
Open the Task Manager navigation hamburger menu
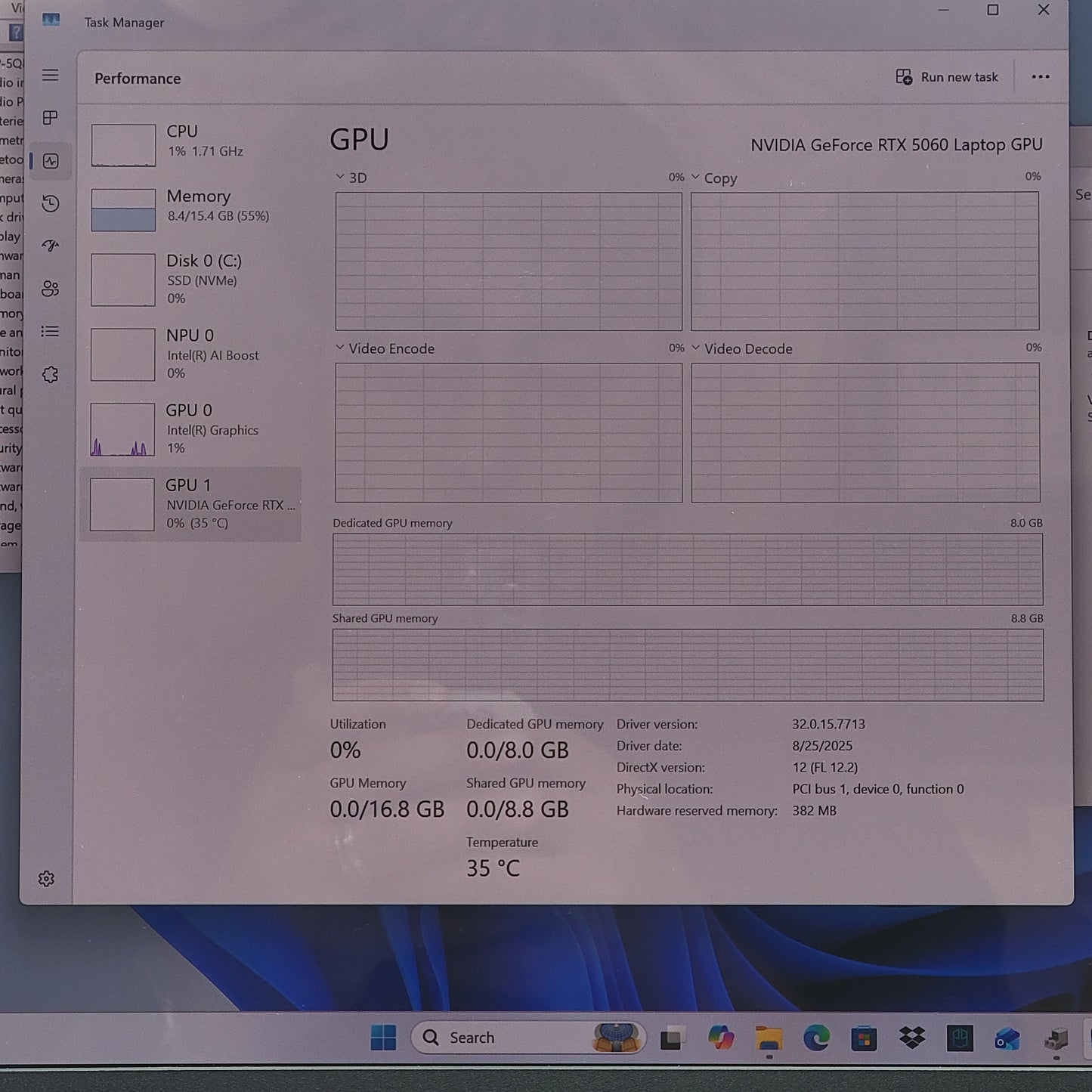click(50, 75)
